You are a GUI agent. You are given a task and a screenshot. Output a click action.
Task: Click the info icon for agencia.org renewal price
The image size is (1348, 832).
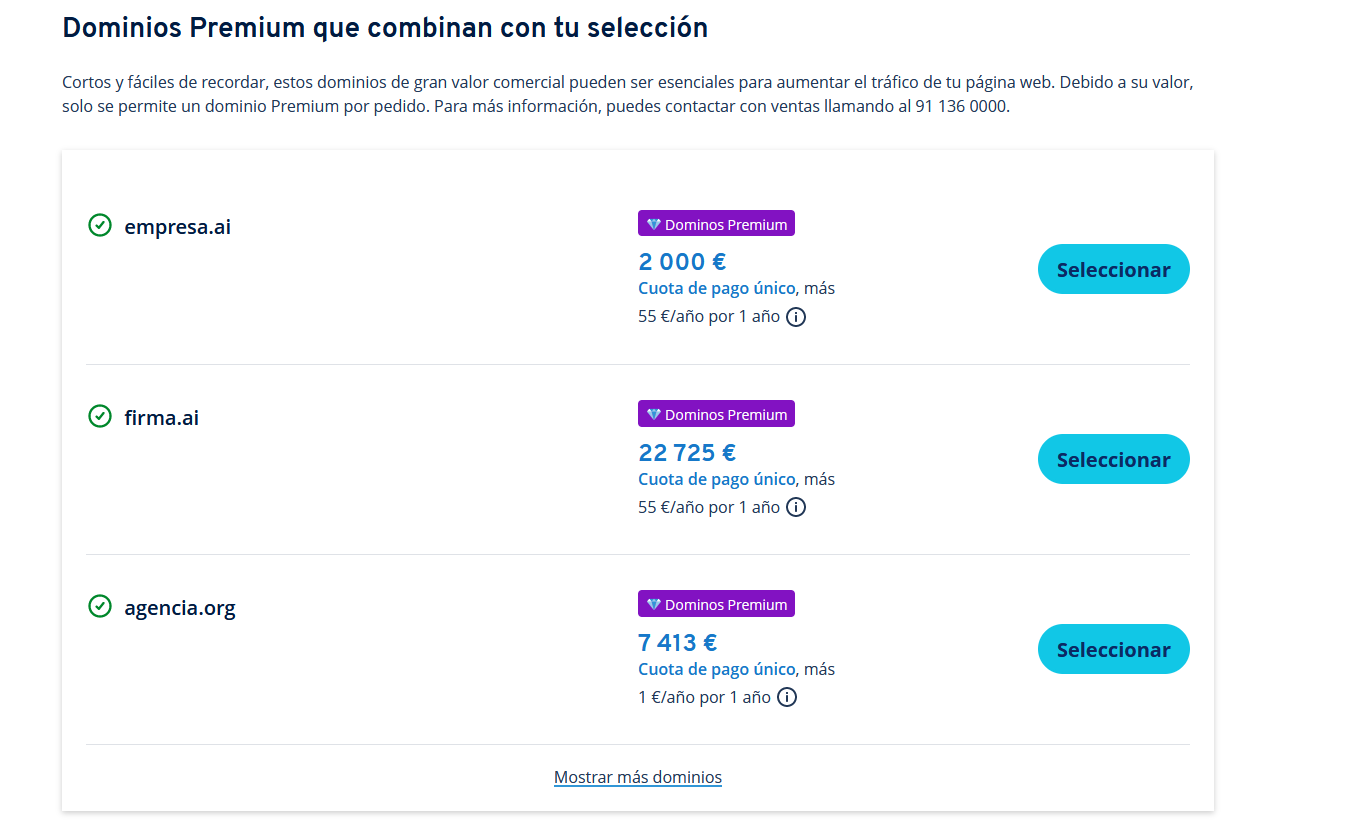pos(787,697)
